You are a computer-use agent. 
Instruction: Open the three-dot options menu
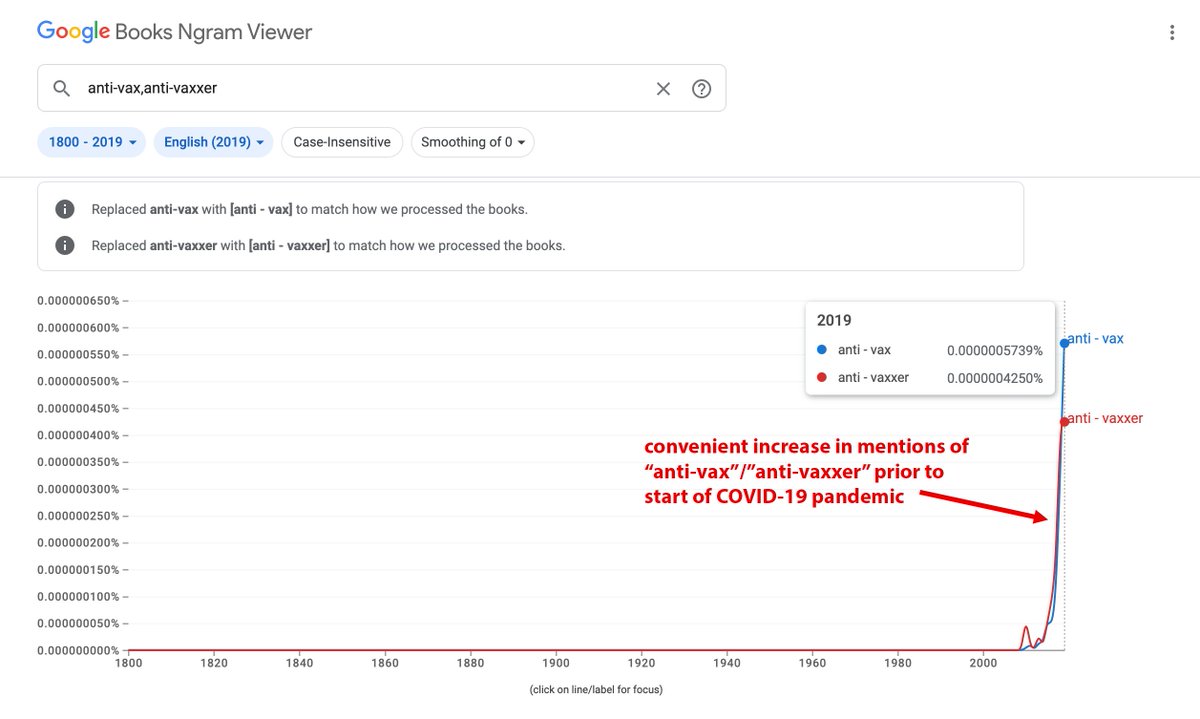pos(1172,33)
